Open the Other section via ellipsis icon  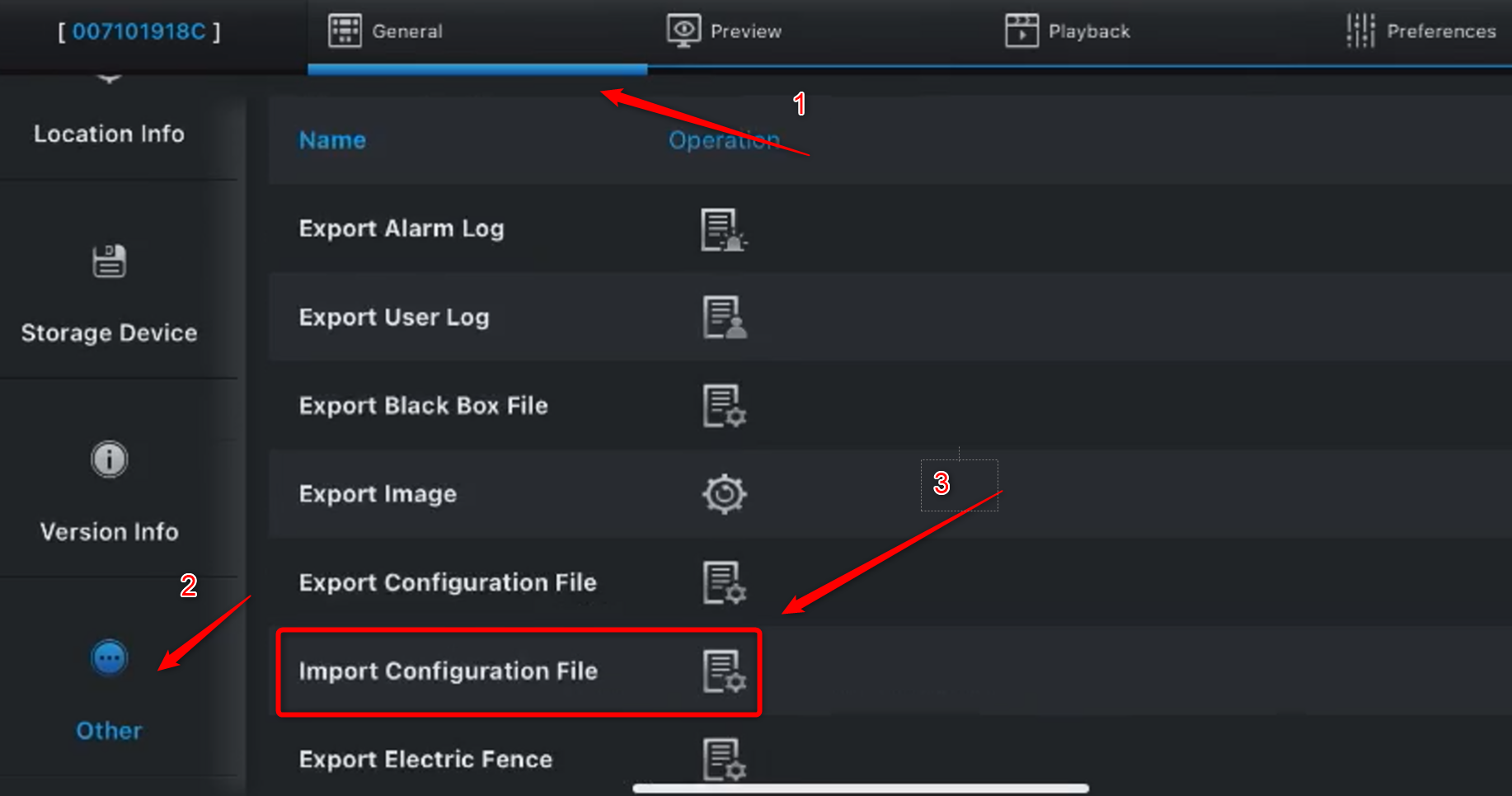tap(108, 657)
